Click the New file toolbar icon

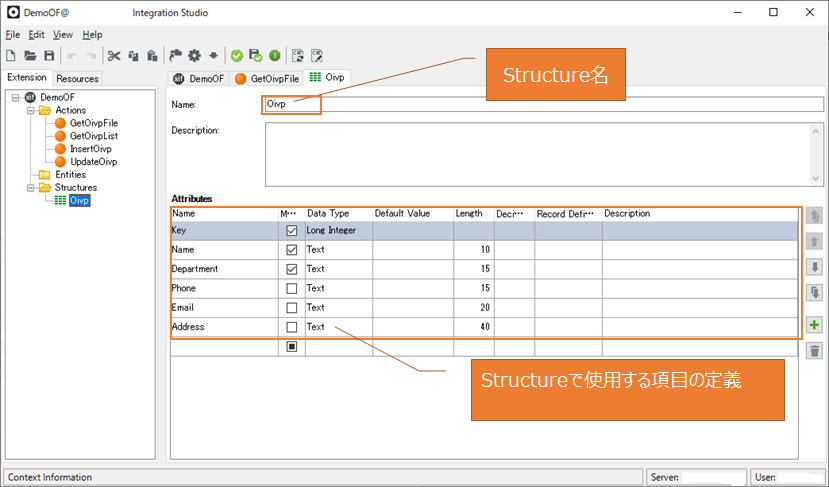pos(11,56)
